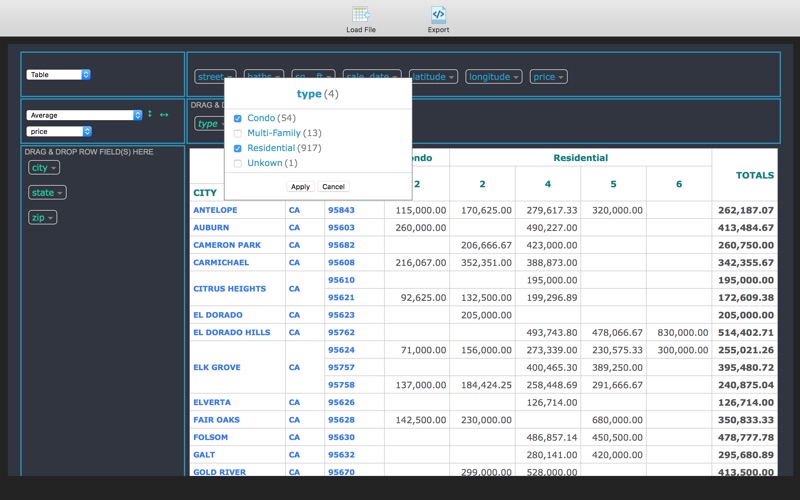The height and width of the screenshot is (500, 800).
Task: Open the price attribute dropdown
Action: coord(59,132)
